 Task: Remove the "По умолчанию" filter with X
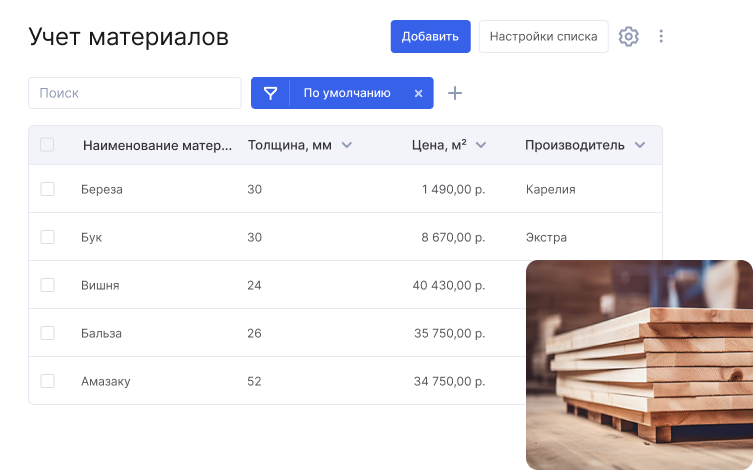tap(418, 93)
